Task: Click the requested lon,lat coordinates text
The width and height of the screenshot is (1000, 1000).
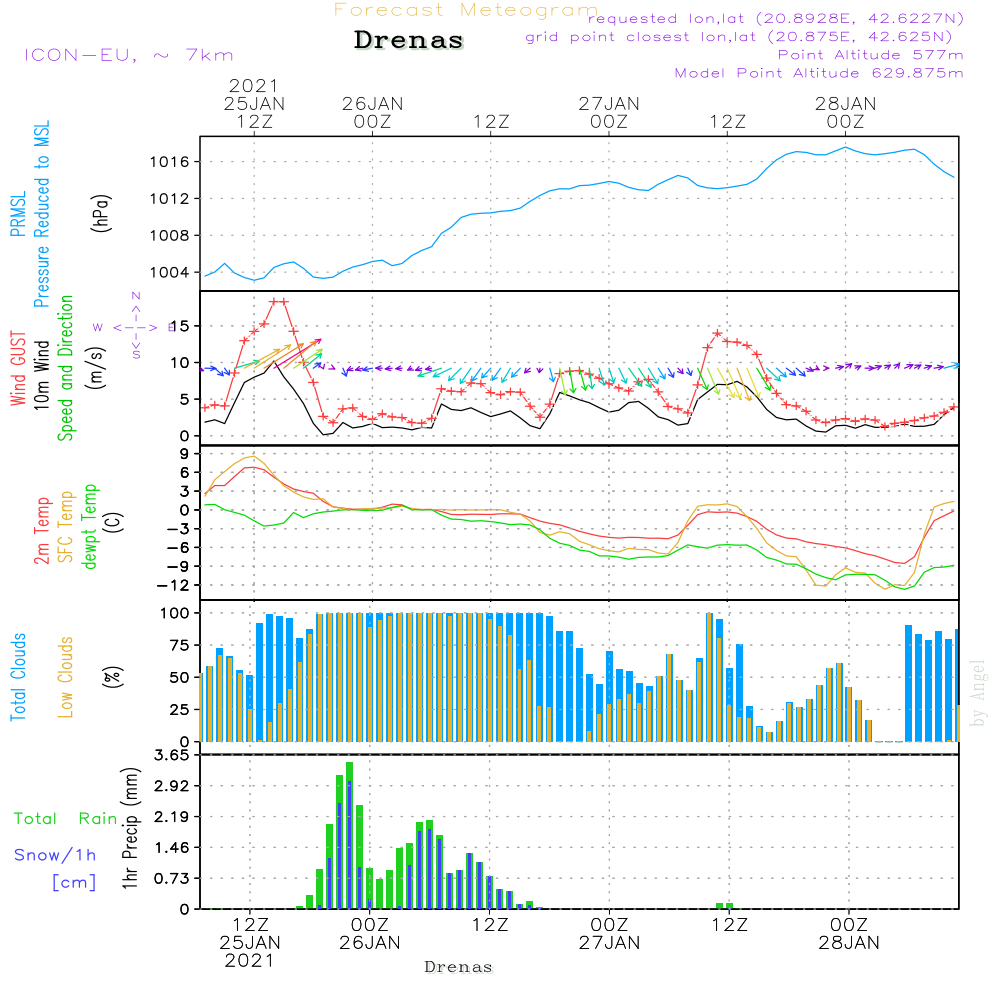Action: 775,19
